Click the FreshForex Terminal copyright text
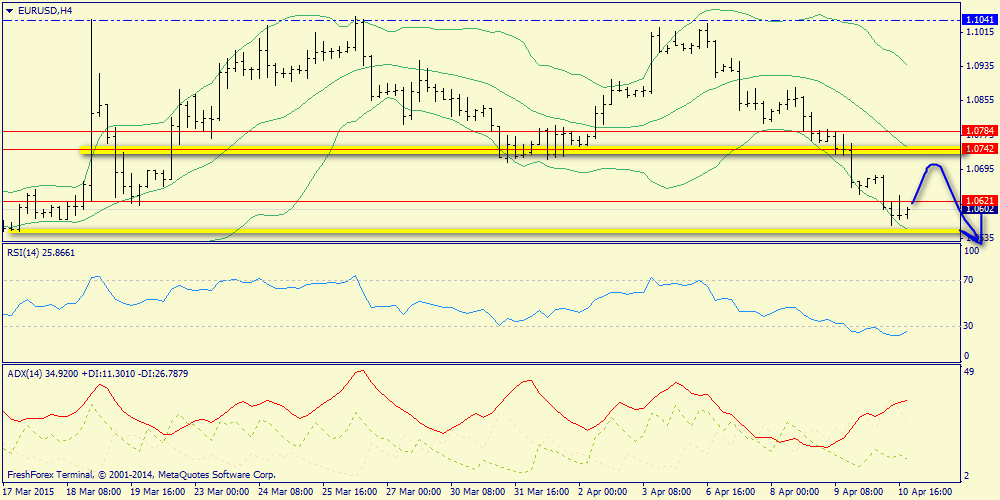 (x=141, y=475)
